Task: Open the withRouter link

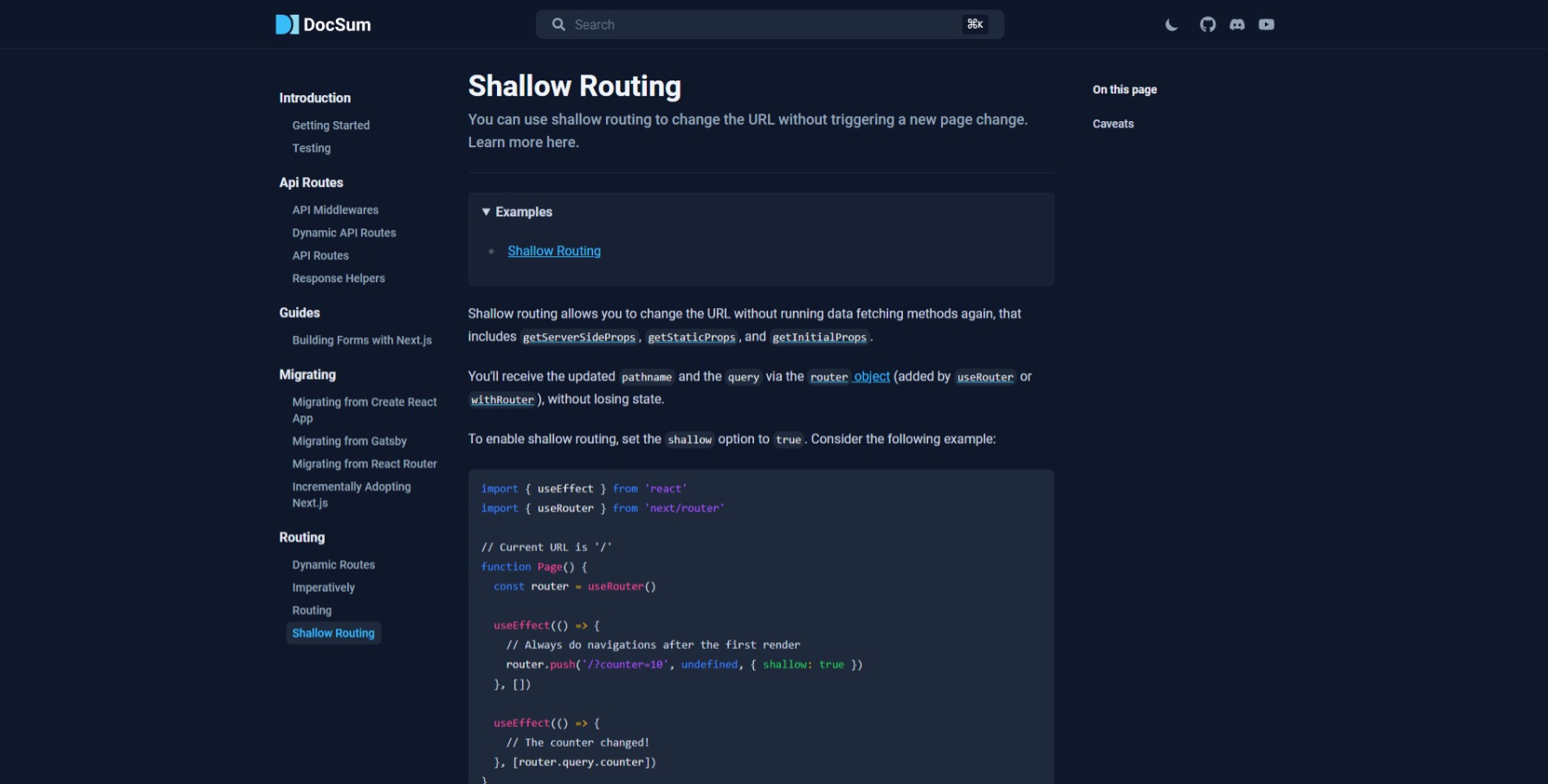Action: [x=502, y=400]
